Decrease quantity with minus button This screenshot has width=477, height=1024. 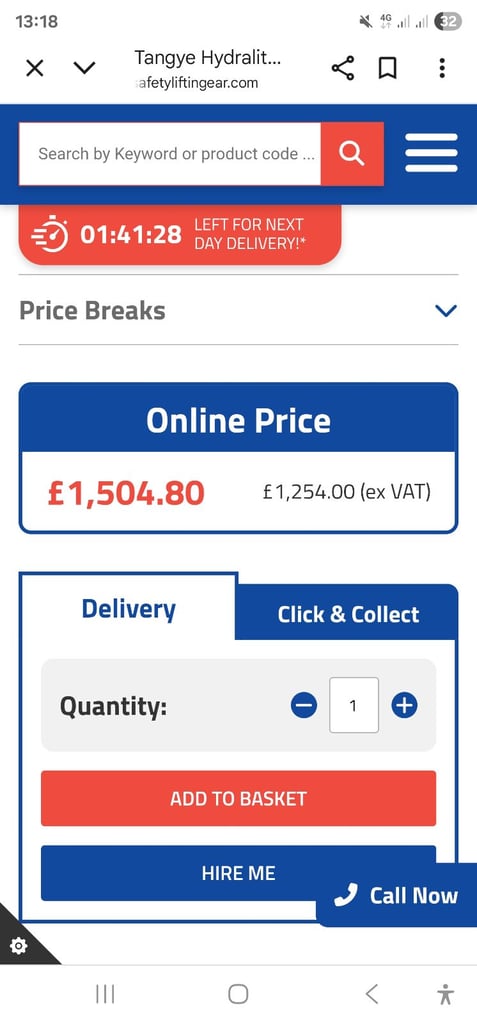[x=304, y=705]
